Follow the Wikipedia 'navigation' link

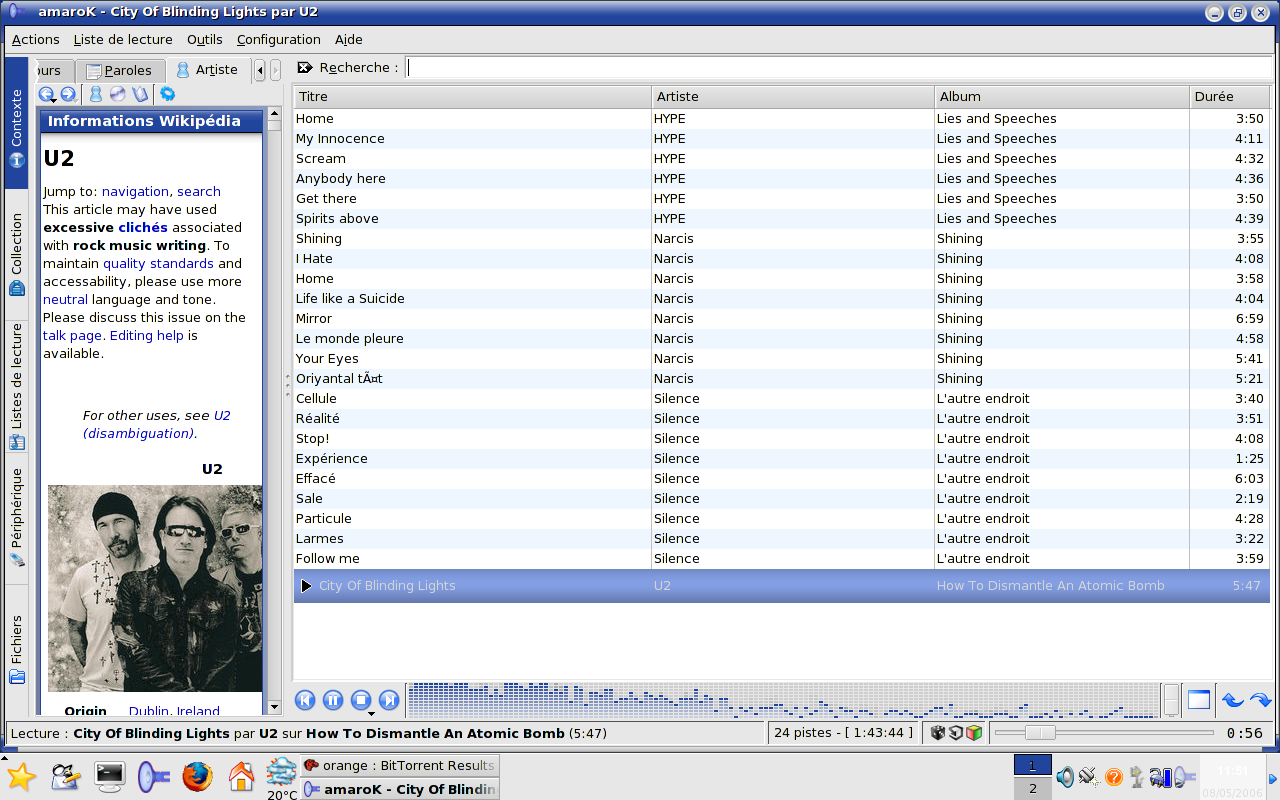(135, 191)
